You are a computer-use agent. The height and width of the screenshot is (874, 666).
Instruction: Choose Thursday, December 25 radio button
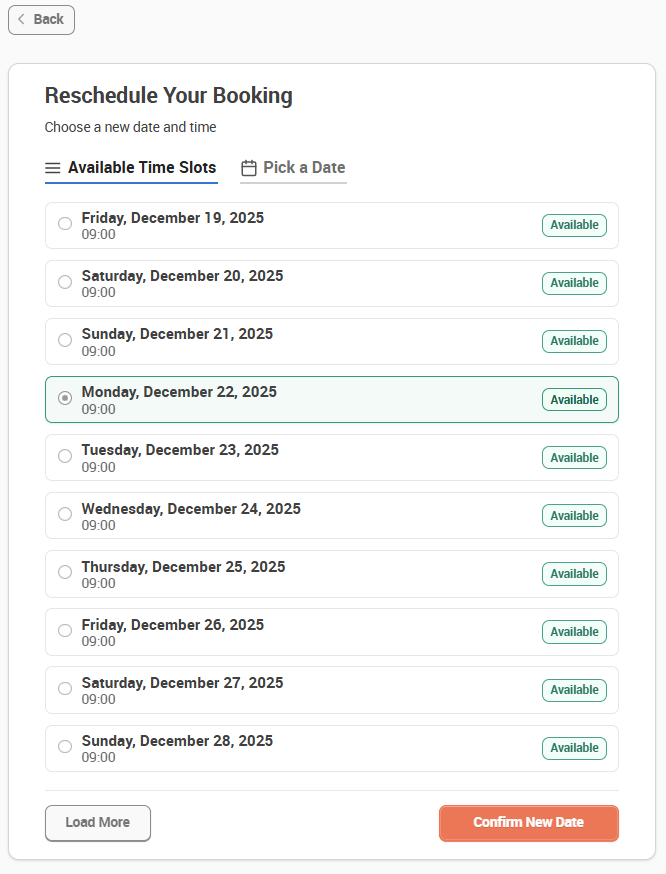[65, 572]
